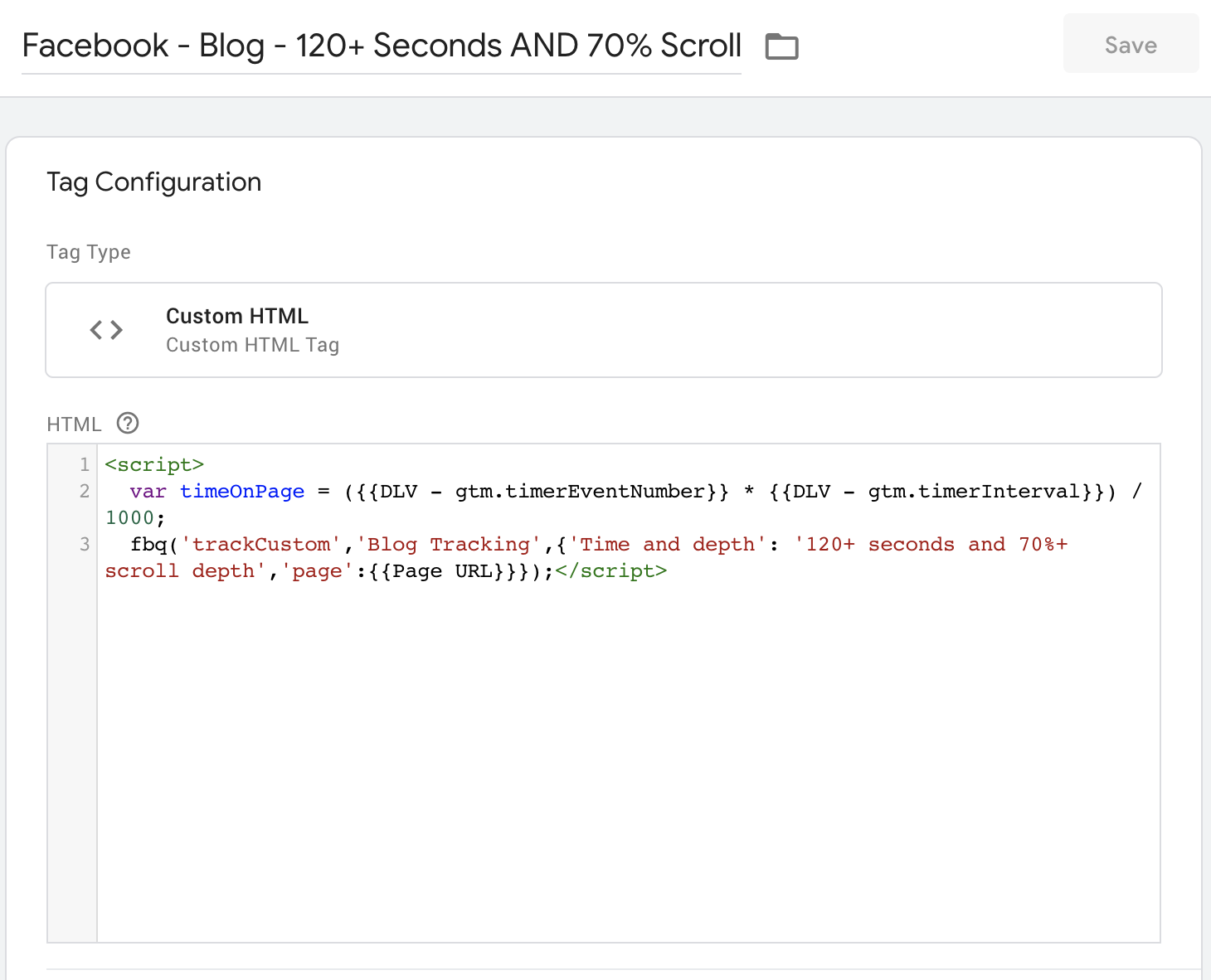Click the 'Custom HTML Tag' subtitle
Image resolution: width=1211 pixels, height=980 pixels.
point(252,345)
